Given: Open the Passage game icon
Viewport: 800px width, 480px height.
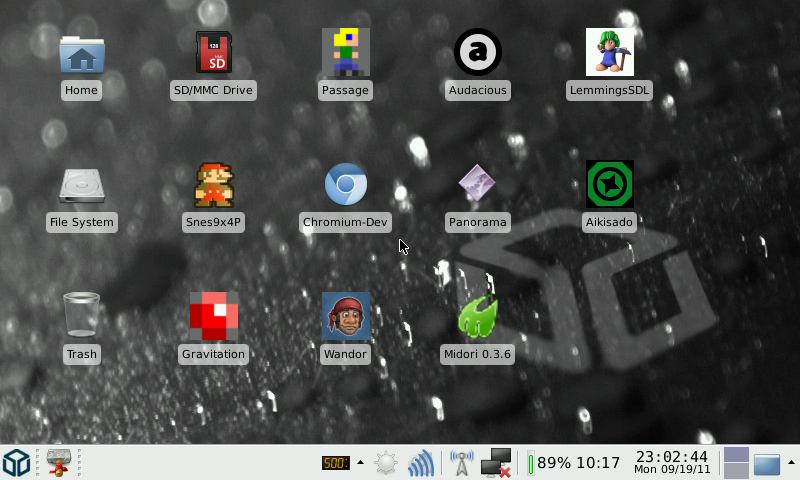Looking at the screenshot, I should (x=345, y=53).
